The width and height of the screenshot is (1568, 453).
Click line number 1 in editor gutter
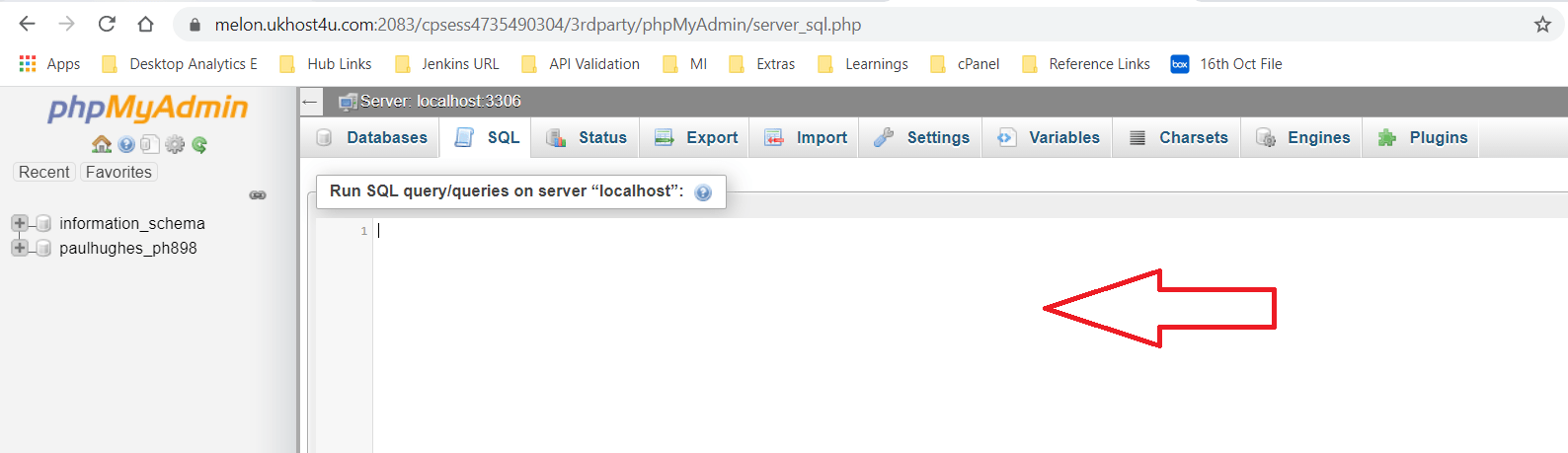(x=363, y=231)
